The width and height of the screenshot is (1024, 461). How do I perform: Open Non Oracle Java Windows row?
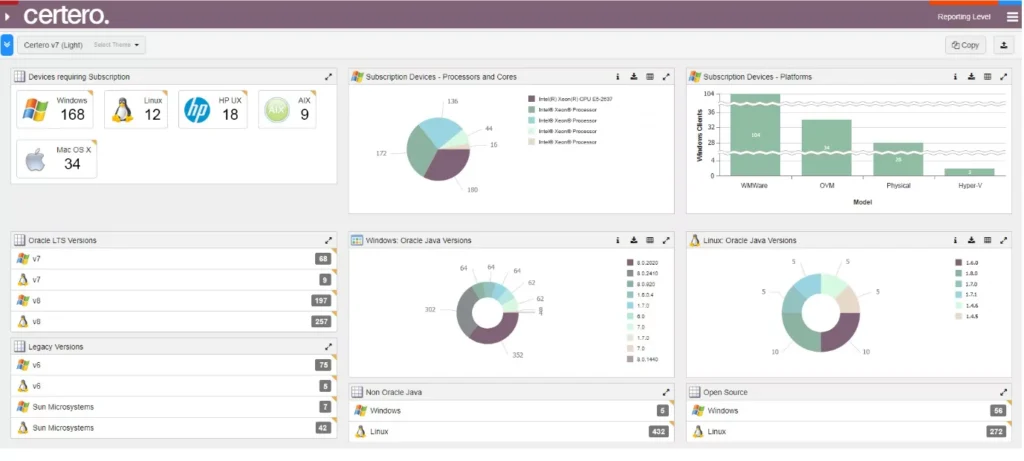click(x=511, y=411)
